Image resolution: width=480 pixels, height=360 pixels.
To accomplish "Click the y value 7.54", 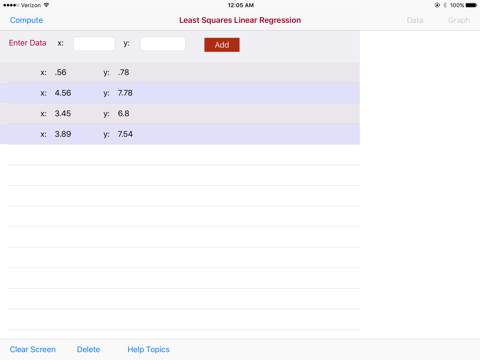I will click(125, 134).
